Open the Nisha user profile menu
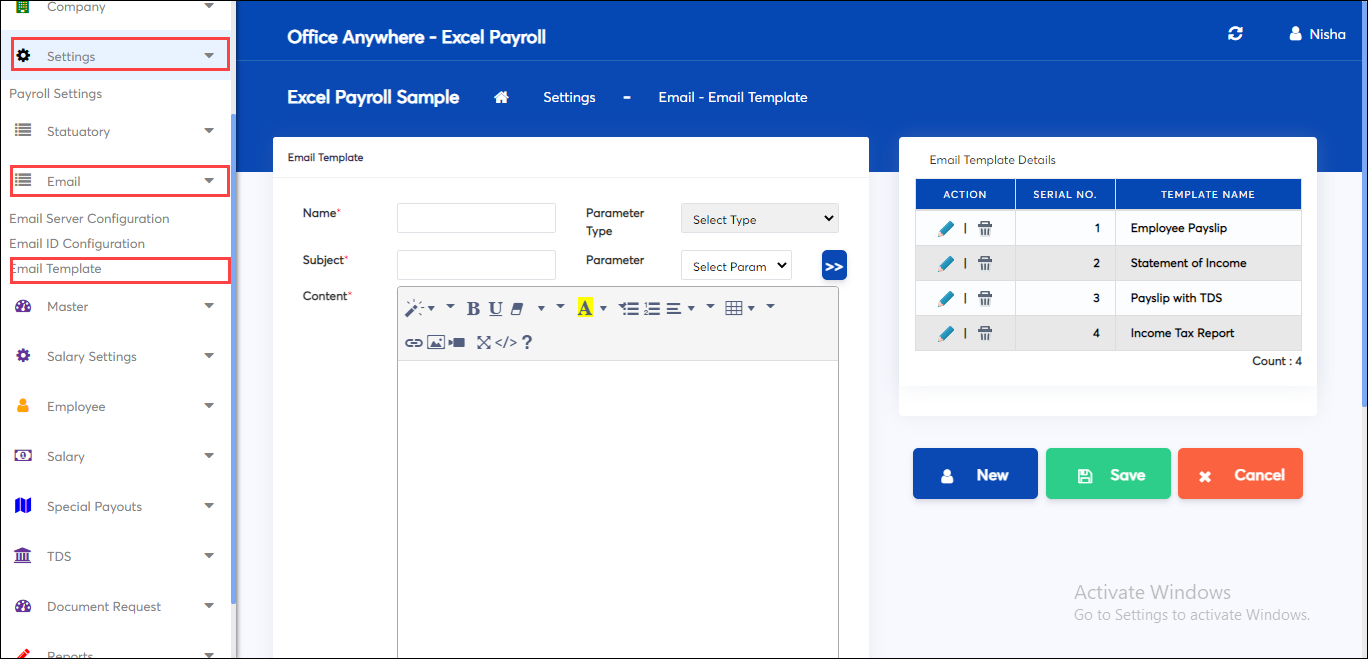The height and width of the screenshot is (659, 1368). (1317, 34)
